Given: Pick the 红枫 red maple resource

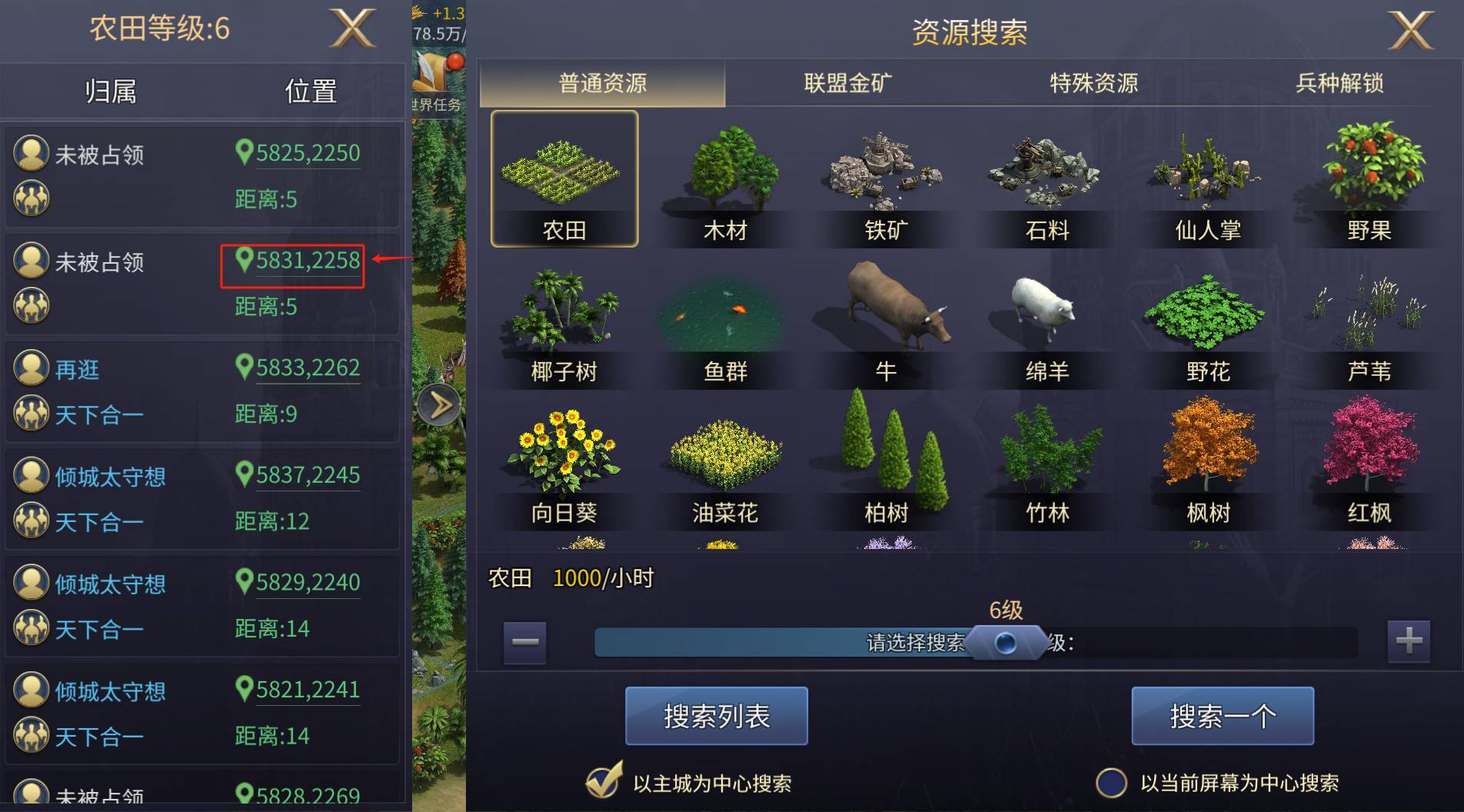Looking at the screenshot, I should click(x=1369, y=464).
